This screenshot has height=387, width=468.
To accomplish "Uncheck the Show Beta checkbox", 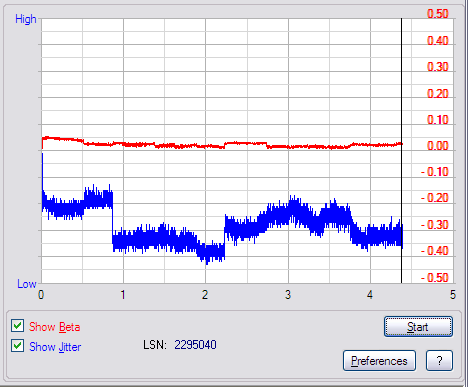I will click(17, 326).
